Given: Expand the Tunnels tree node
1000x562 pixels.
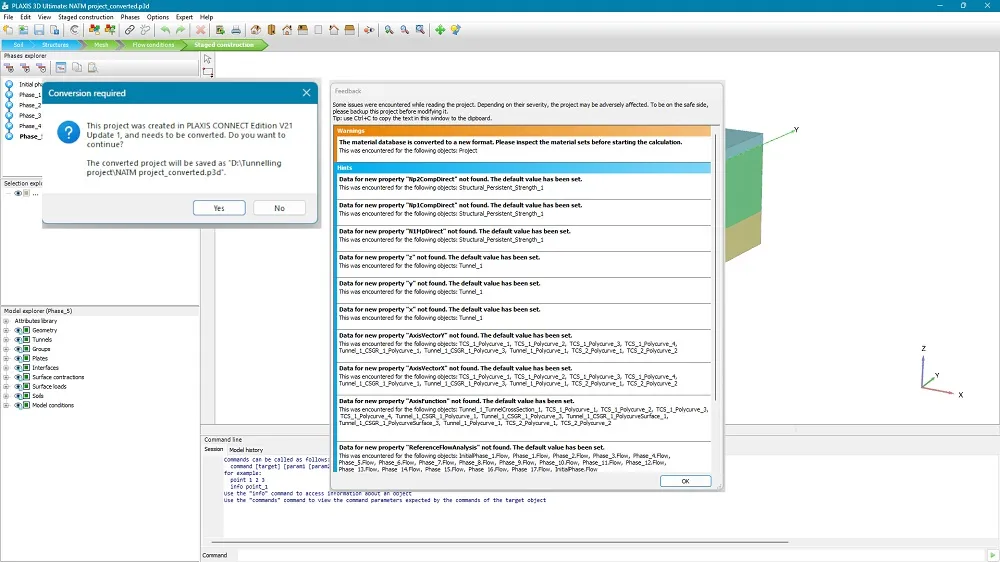Looking at the screenshot, I should coord(6,340).
